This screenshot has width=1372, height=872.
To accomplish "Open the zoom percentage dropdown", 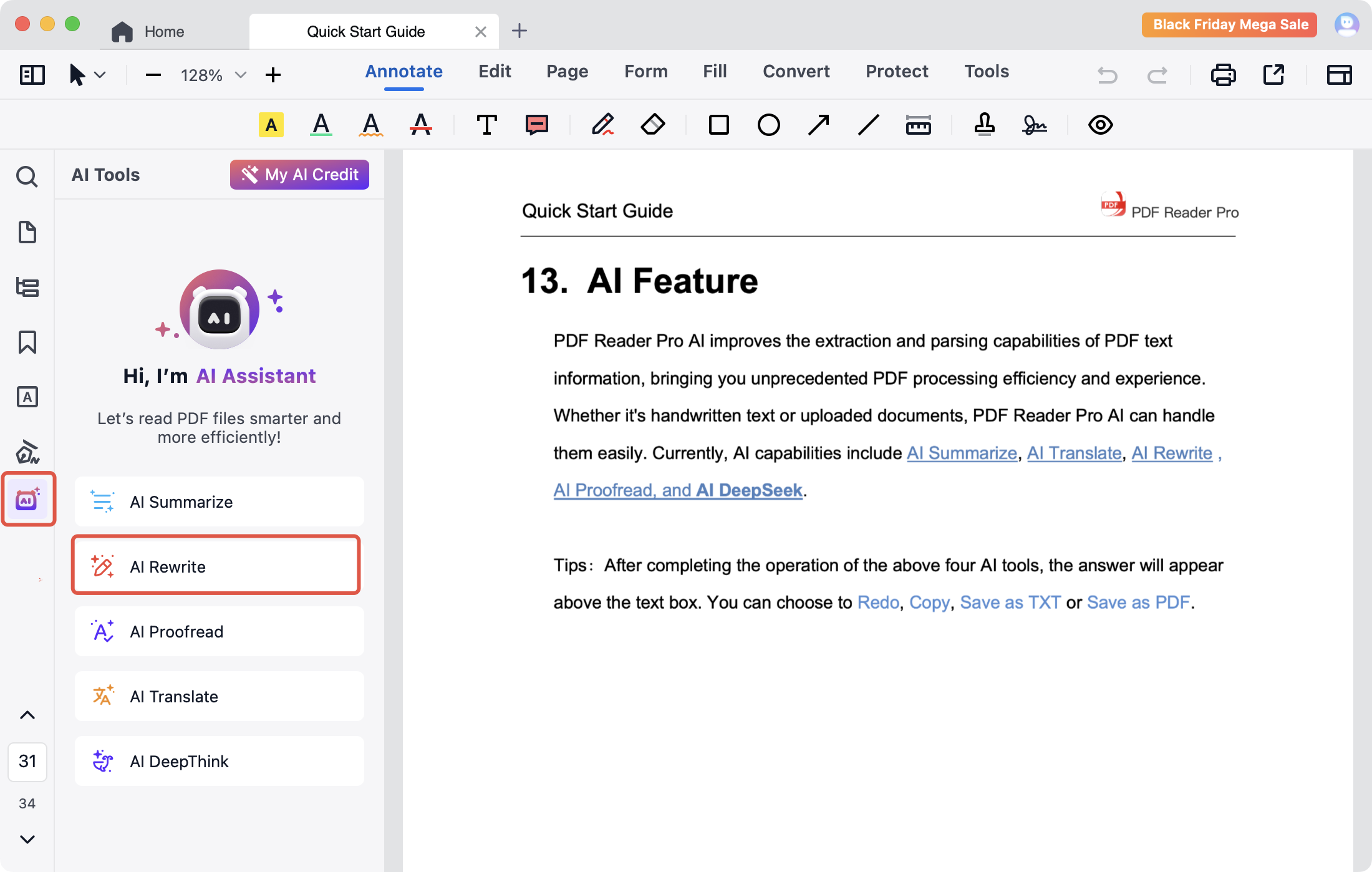I will click(x=240, y=75).
